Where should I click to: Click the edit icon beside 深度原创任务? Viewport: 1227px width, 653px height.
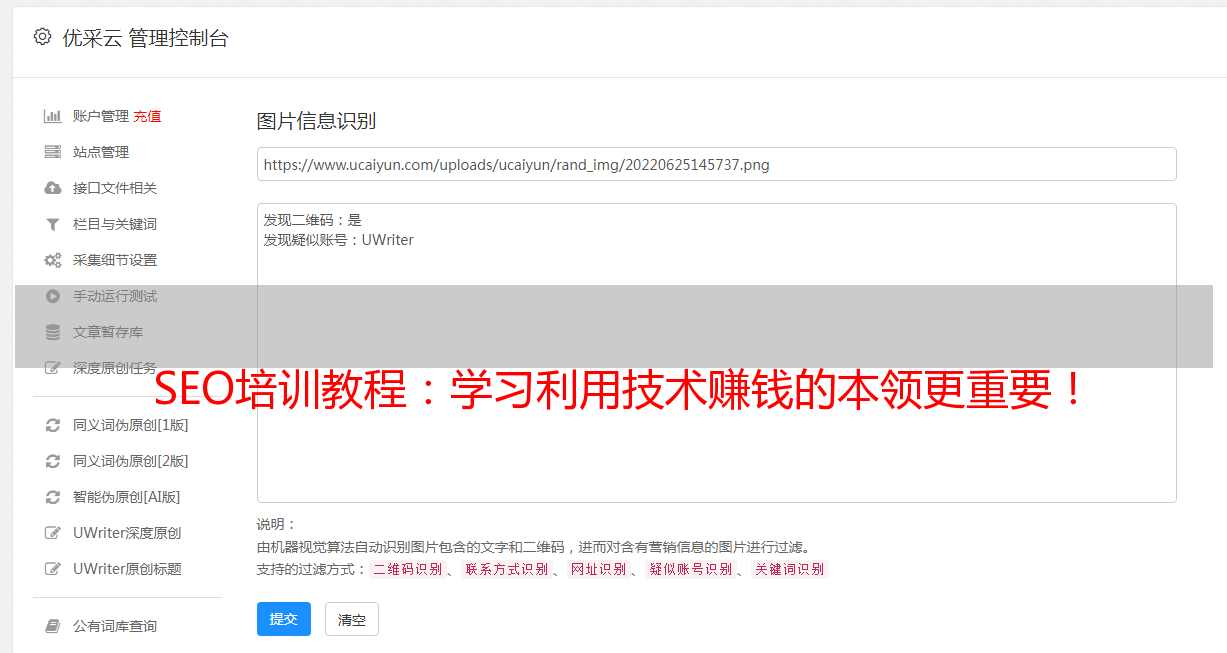(53, 368)
